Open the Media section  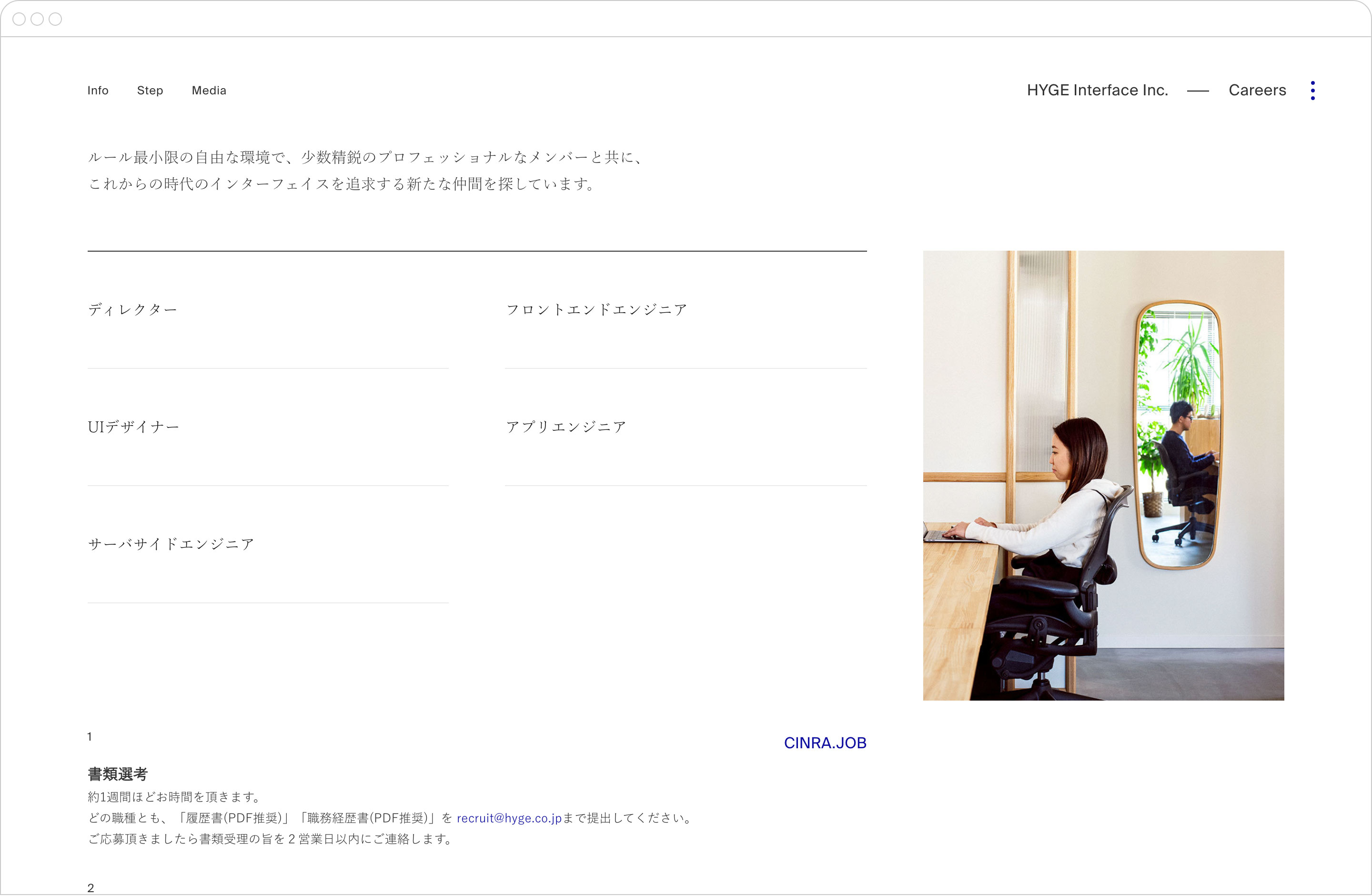(x=209, y=91)
